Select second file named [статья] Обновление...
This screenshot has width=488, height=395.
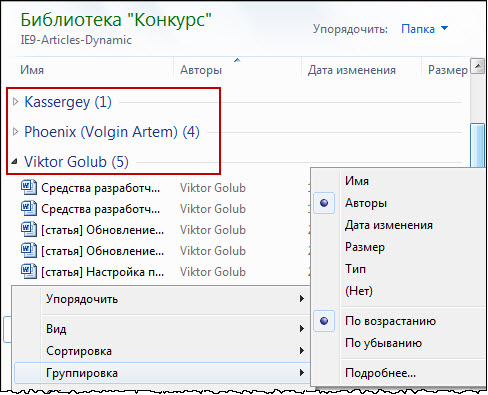[x=102, y=251]
